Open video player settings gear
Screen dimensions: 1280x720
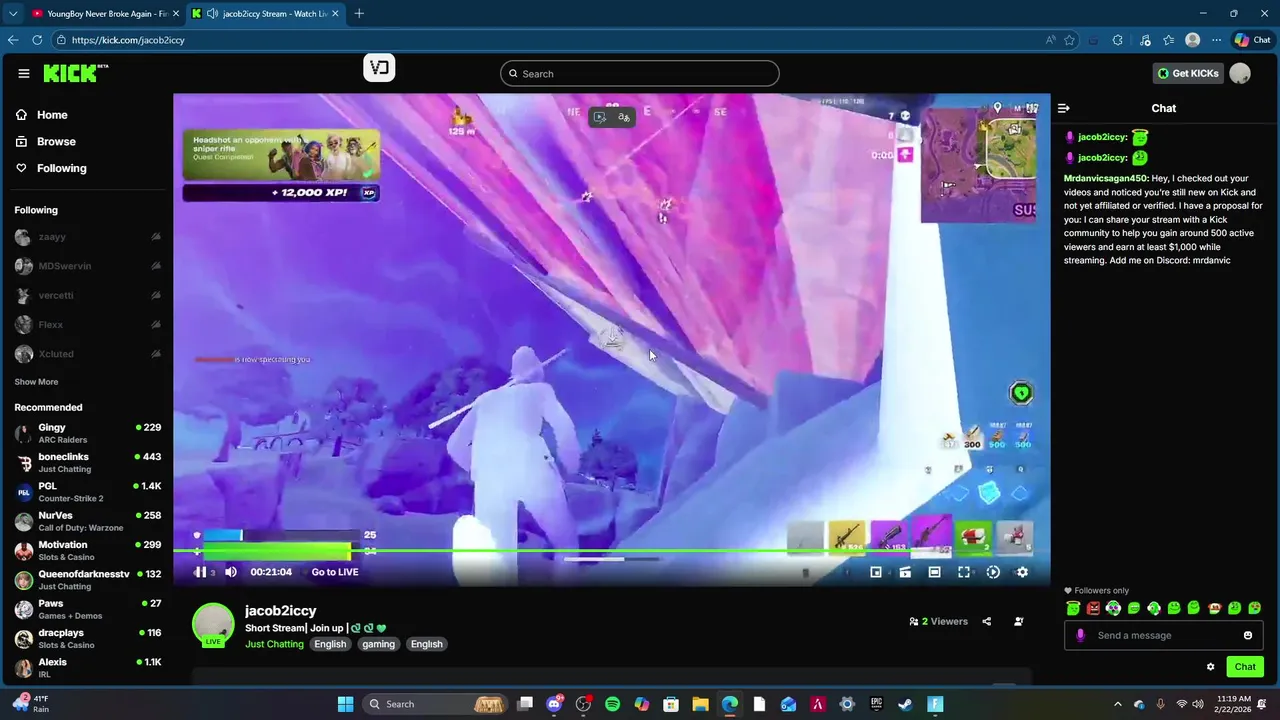[1022, 572]
